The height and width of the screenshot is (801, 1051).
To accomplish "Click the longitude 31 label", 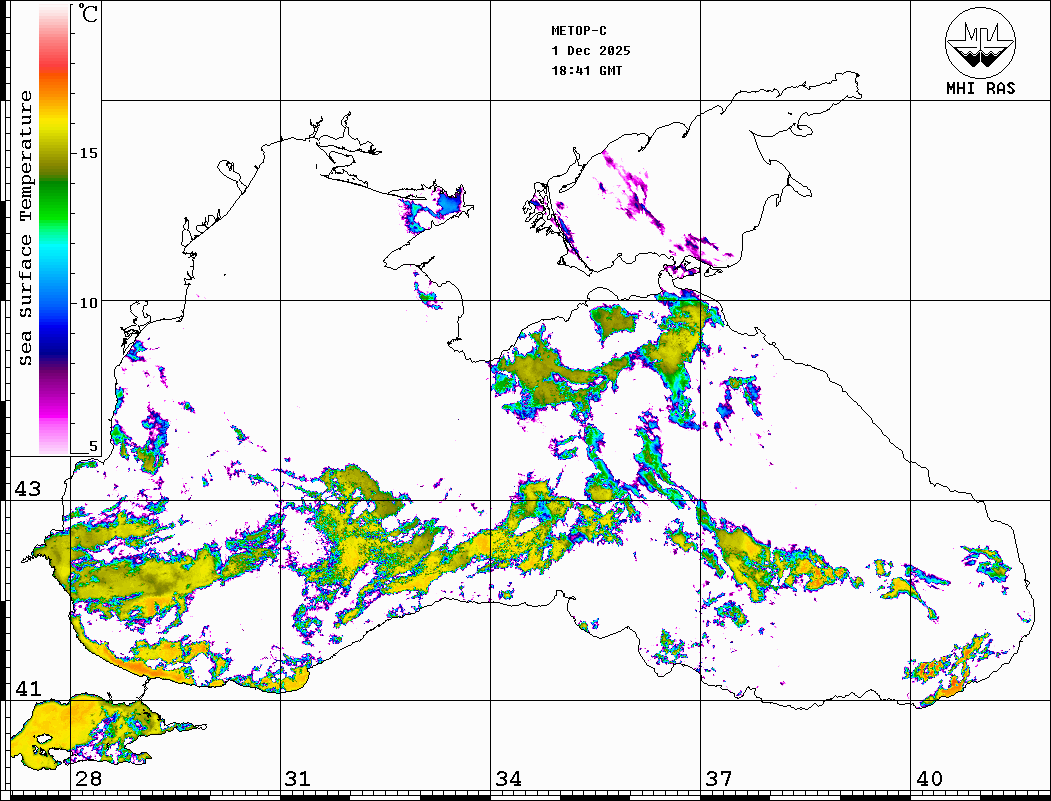I will click(298, 779).
